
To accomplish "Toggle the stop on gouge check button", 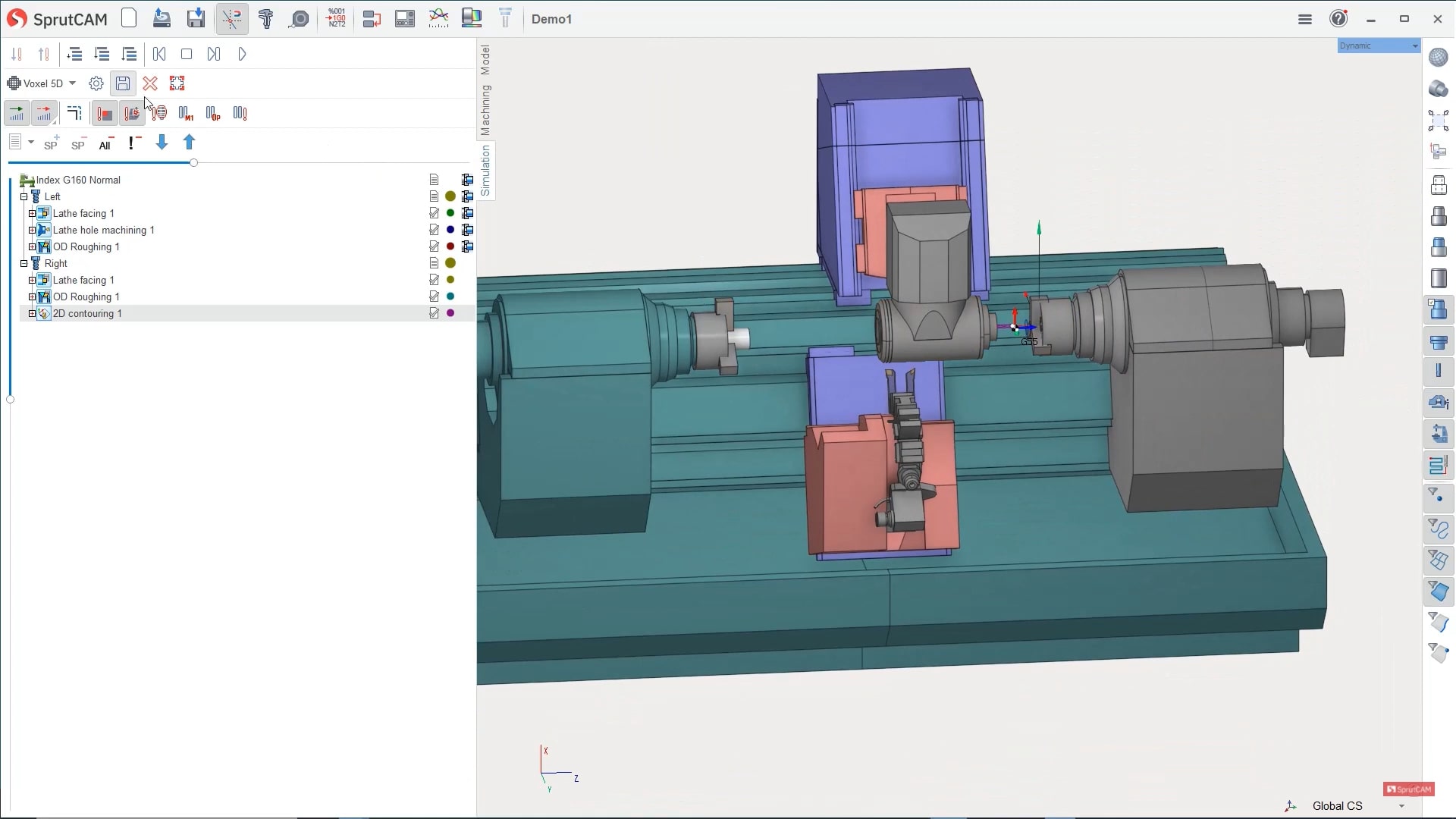I will pos(132,113).
